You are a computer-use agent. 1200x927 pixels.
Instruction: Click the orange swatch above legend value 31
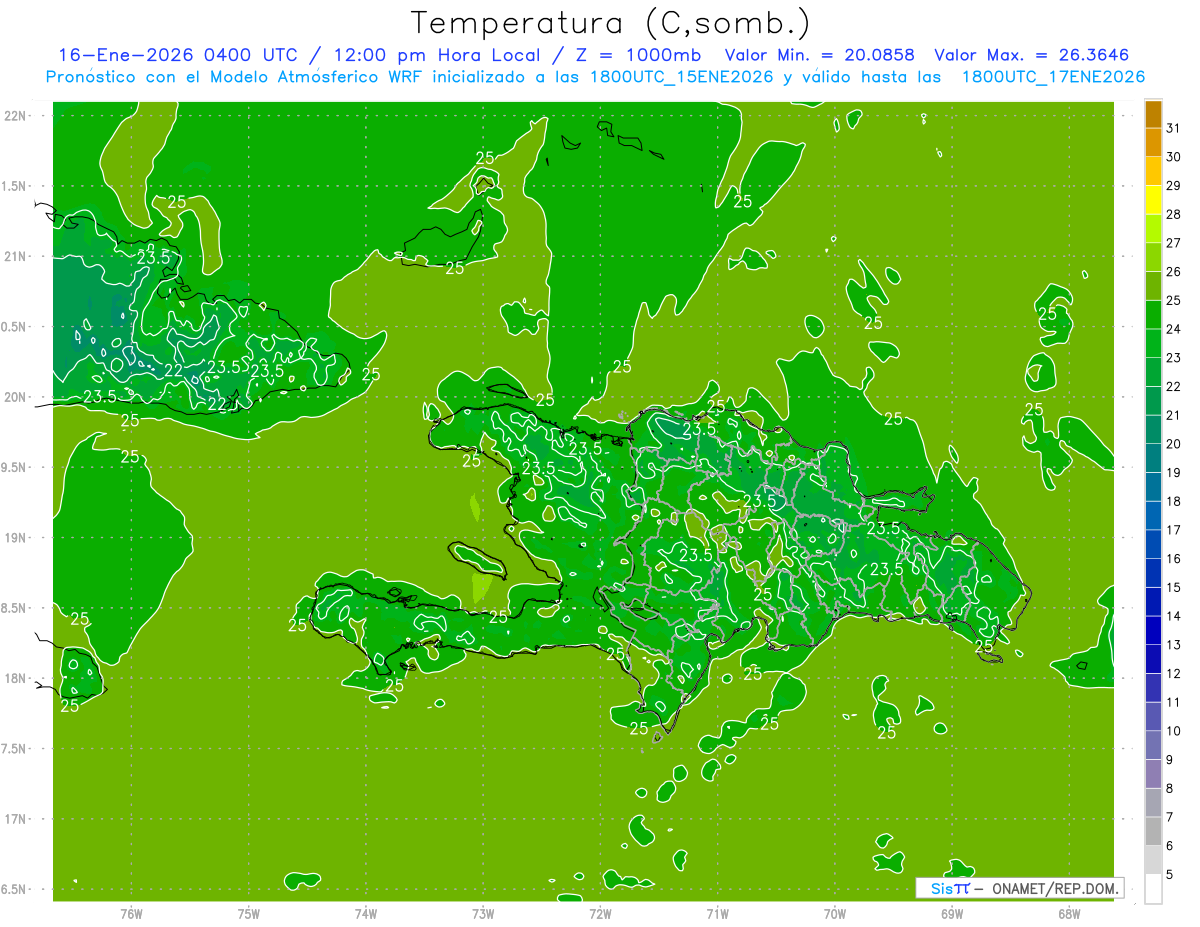pos(1153,113)
